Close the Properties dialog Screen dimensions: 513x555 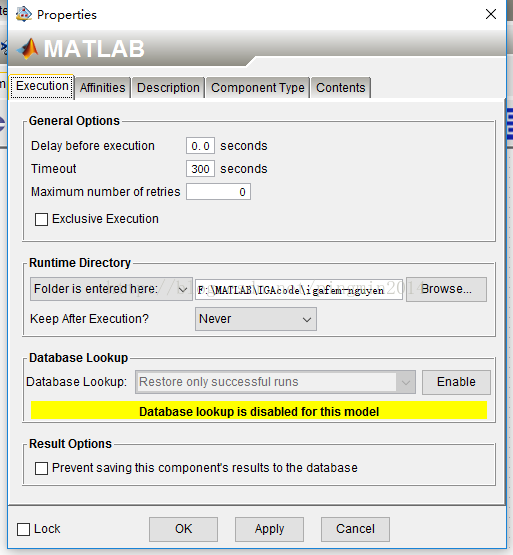point(491,14)
